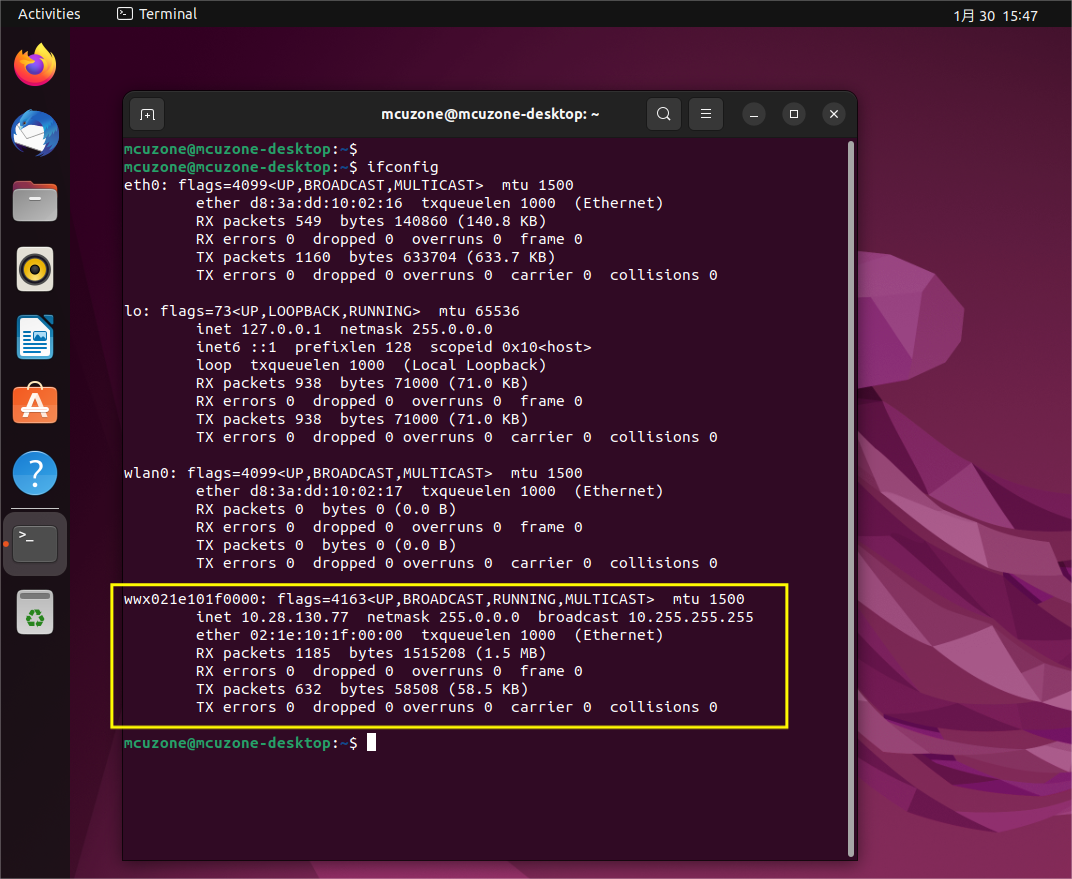This screenshot has width=1072, height=879.
Task: Click 'TX packets 1160' on eth0
Action: pyautogui.click(x=263, y=257)
